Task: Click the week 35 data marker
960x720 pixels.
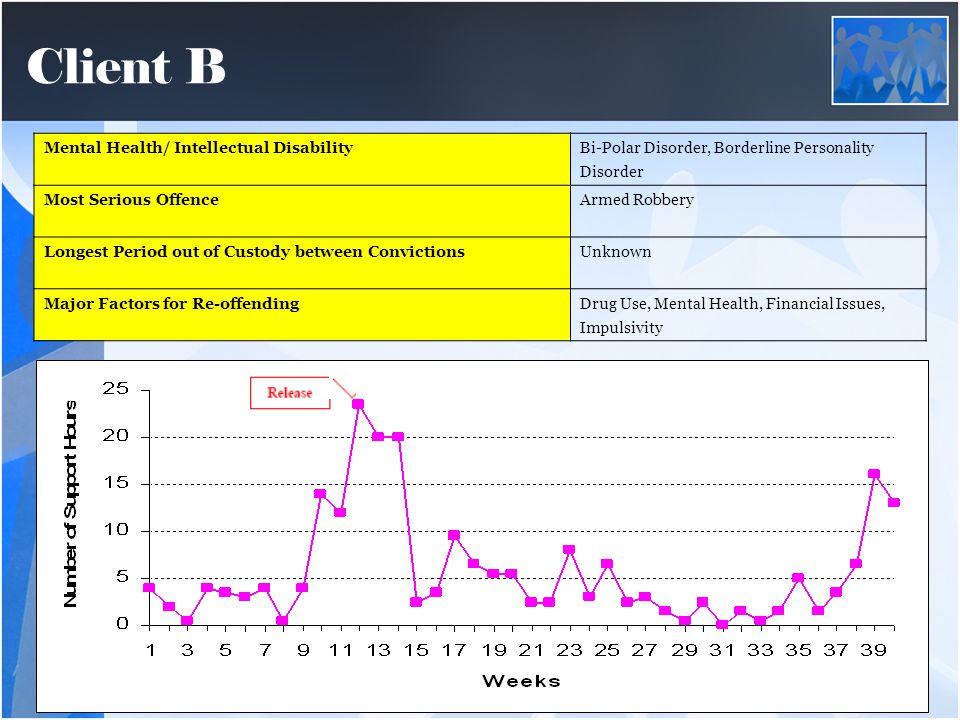Action: [798, 578]
